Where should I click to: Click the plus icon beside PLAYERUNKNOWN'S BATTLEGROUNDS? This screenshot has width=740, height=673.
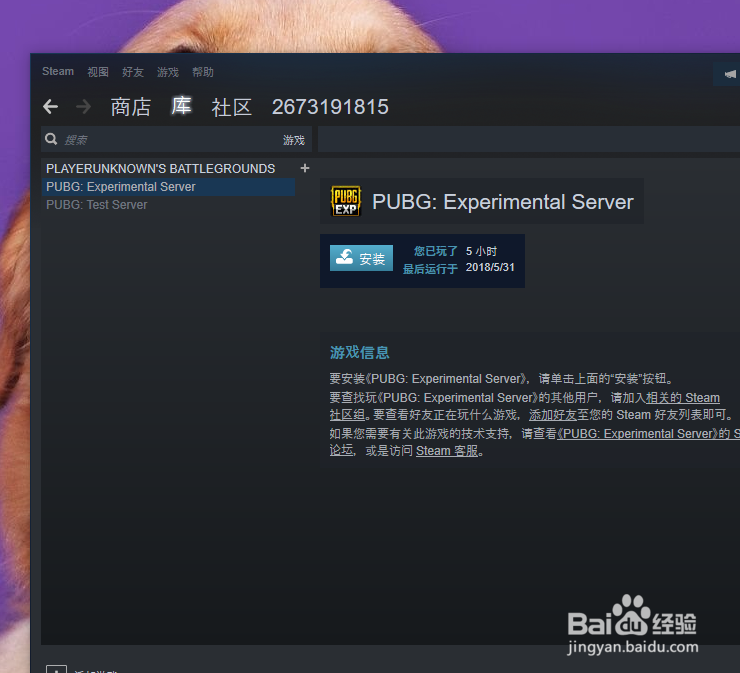(305, 168)
